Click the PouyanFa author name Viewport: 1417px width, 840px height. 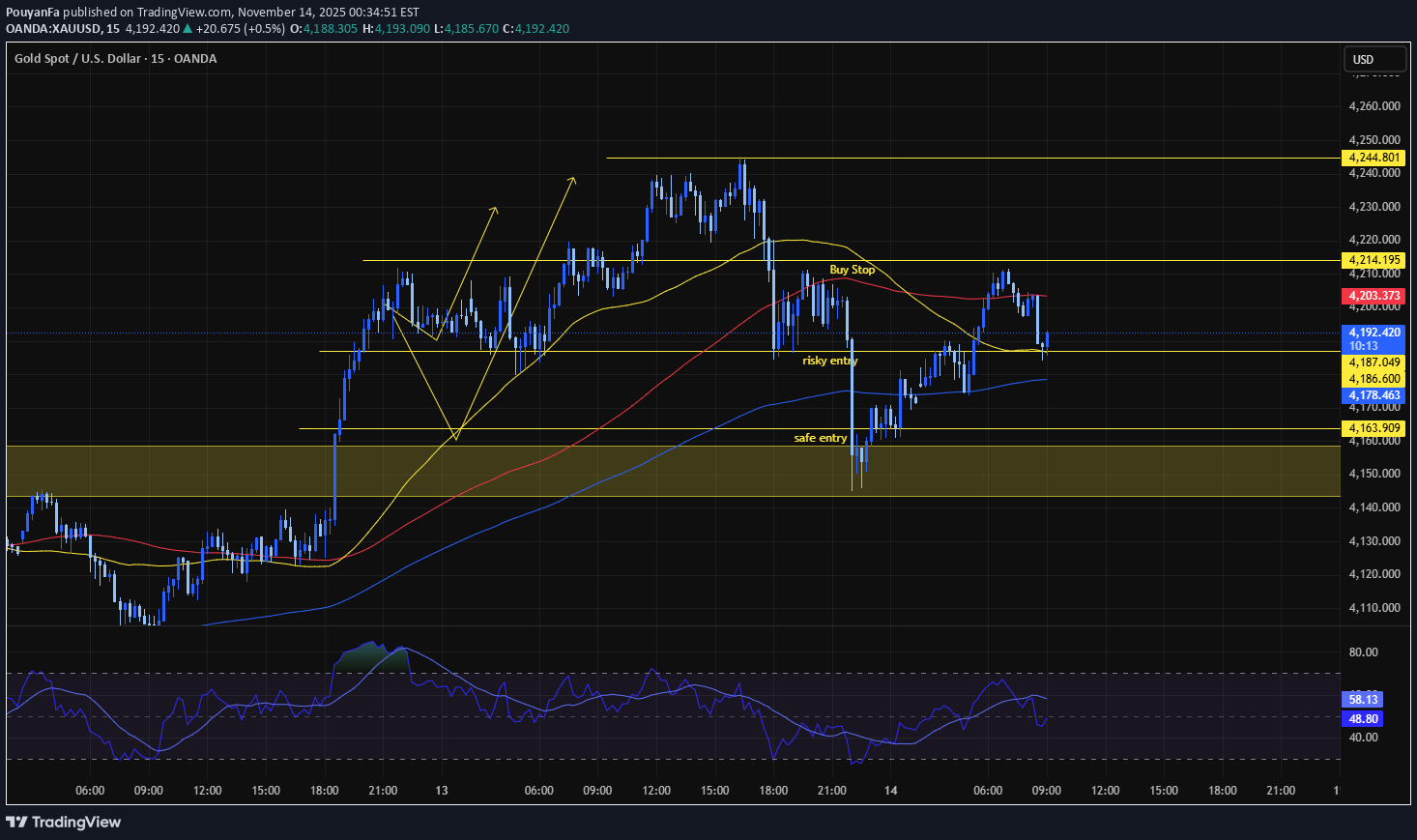[33, 13]
